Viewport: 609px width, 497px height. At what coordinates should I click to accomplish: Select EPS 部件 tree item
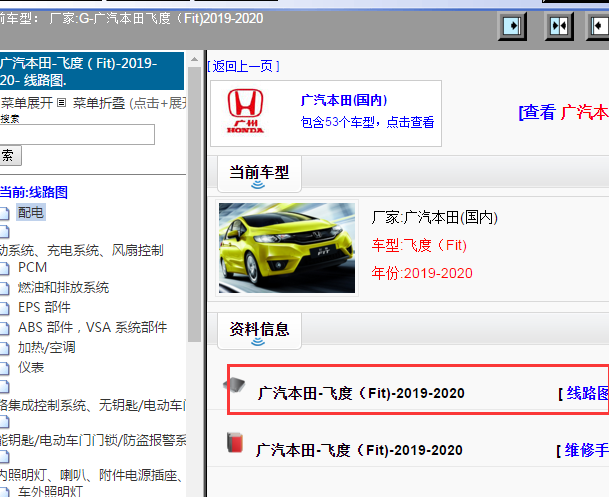(44, 308)
